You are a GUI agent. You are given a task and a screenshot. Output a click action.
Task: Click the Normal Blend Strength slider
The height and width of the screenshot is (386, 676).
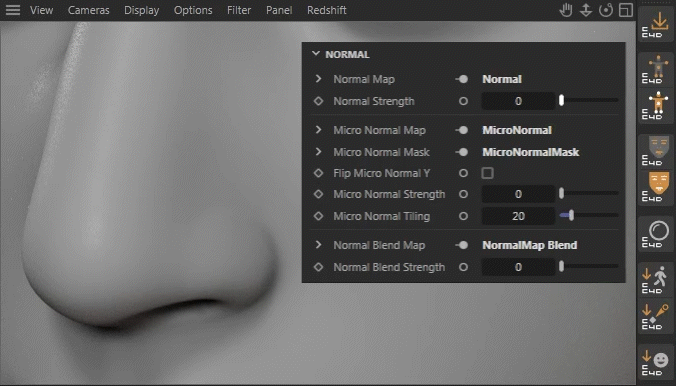point(588,266)
